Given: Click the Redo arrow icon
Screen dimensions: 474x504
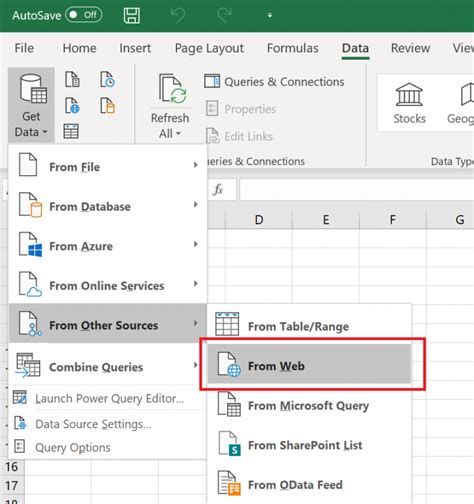Looking at the screenshot, I should [224, 15].
